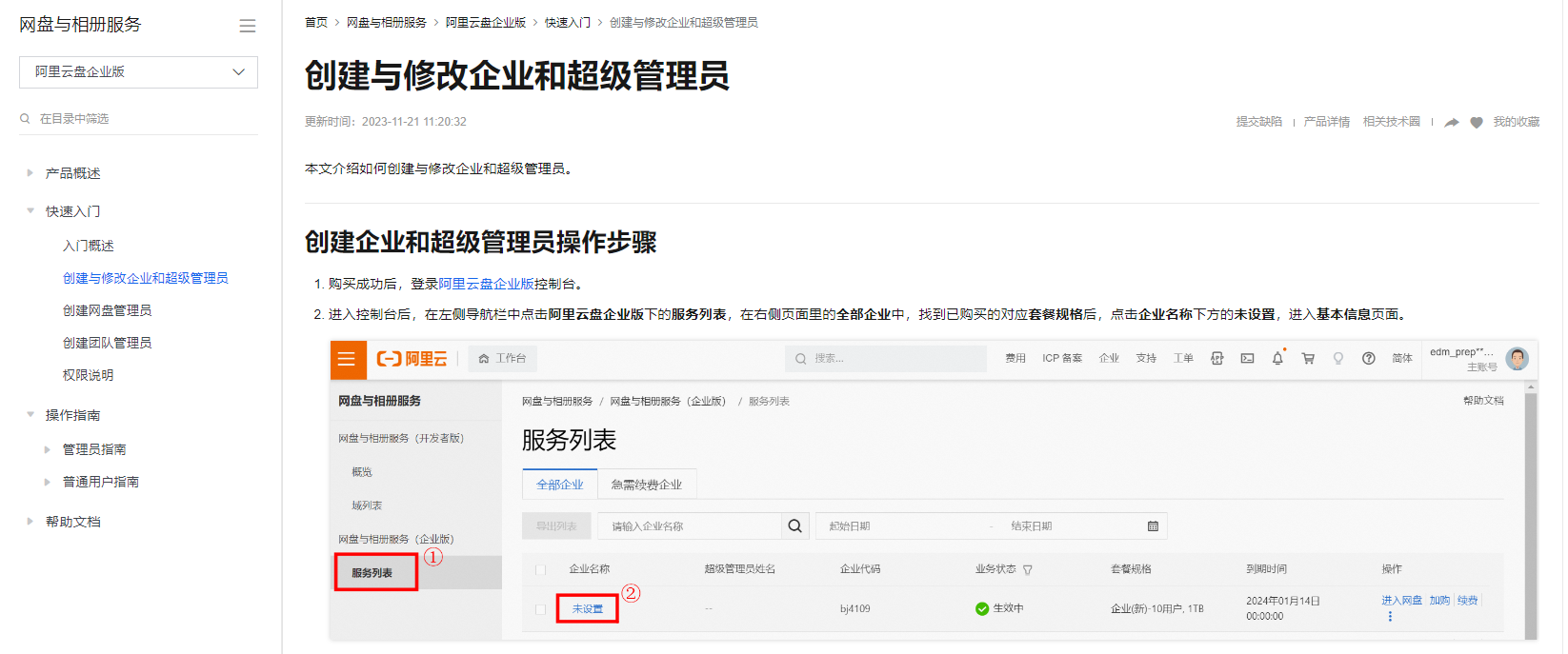Open the 权限说明 page
This screenshot has width=1568, height=654.
[89, 375]
